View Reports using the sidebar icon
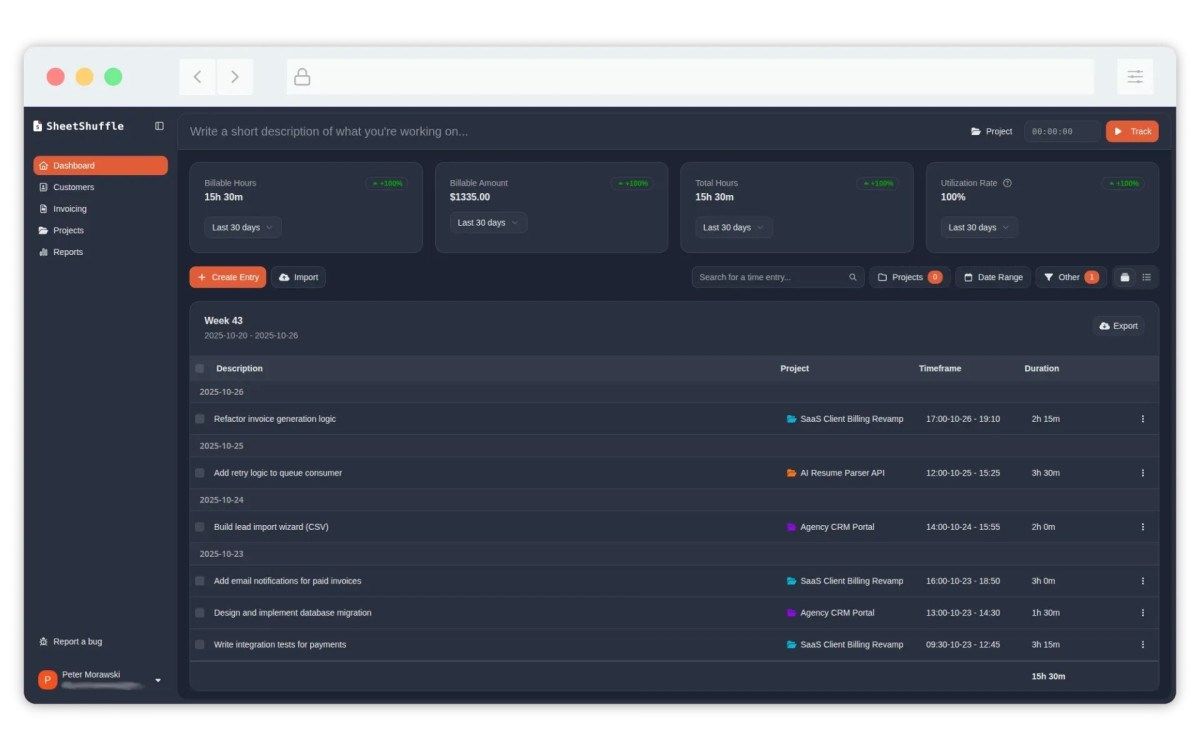1200x750 pixels. [43, 251]
